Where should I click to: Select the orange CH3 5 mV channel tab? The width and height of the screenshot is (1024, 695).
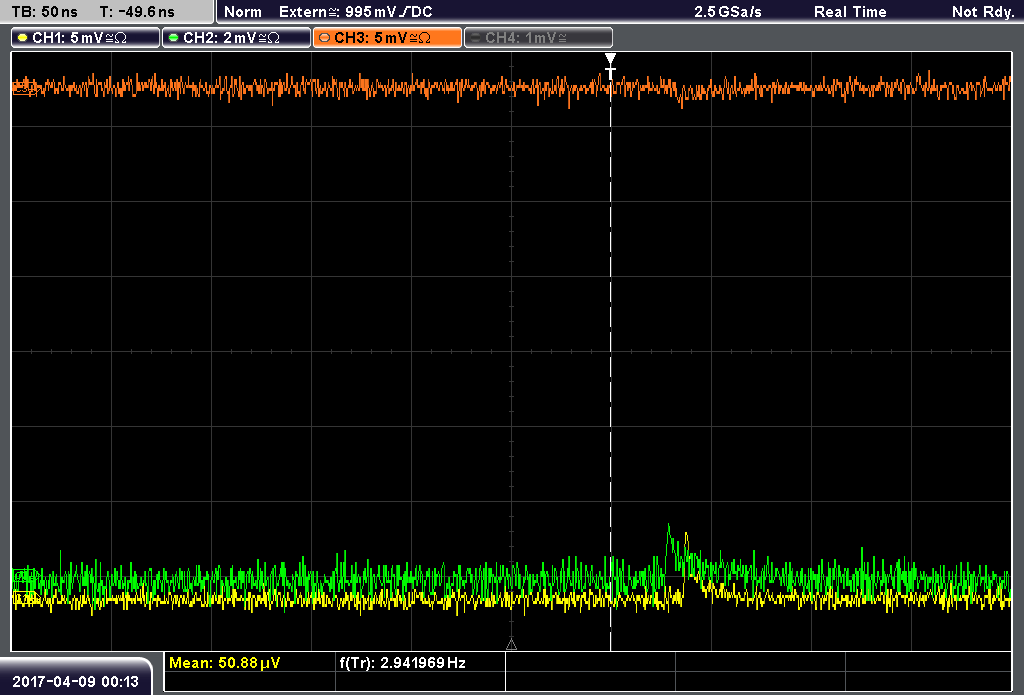point(387,38)
